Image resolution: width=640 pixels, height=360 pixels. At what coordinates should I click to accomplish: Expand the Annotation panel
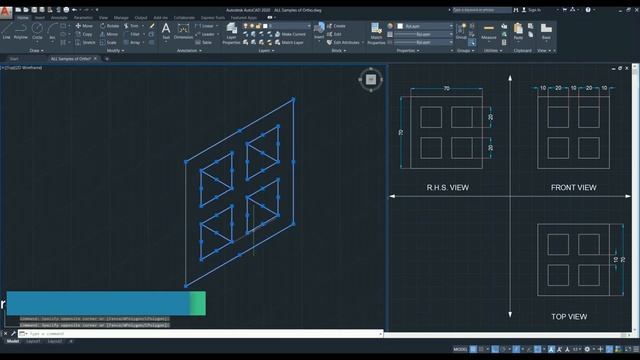click(x=189, y=51)
